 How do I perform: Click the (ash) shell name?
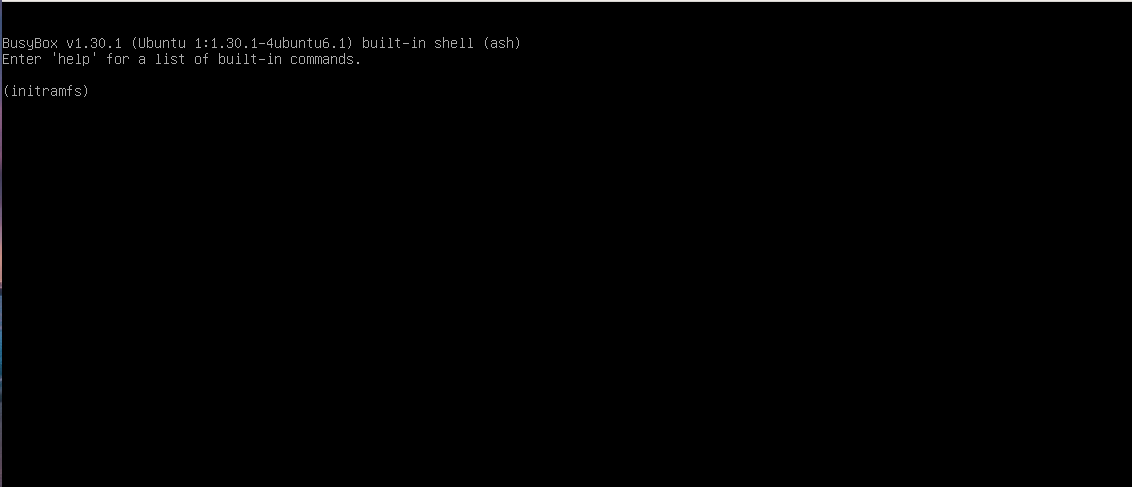tap(502, 43)
